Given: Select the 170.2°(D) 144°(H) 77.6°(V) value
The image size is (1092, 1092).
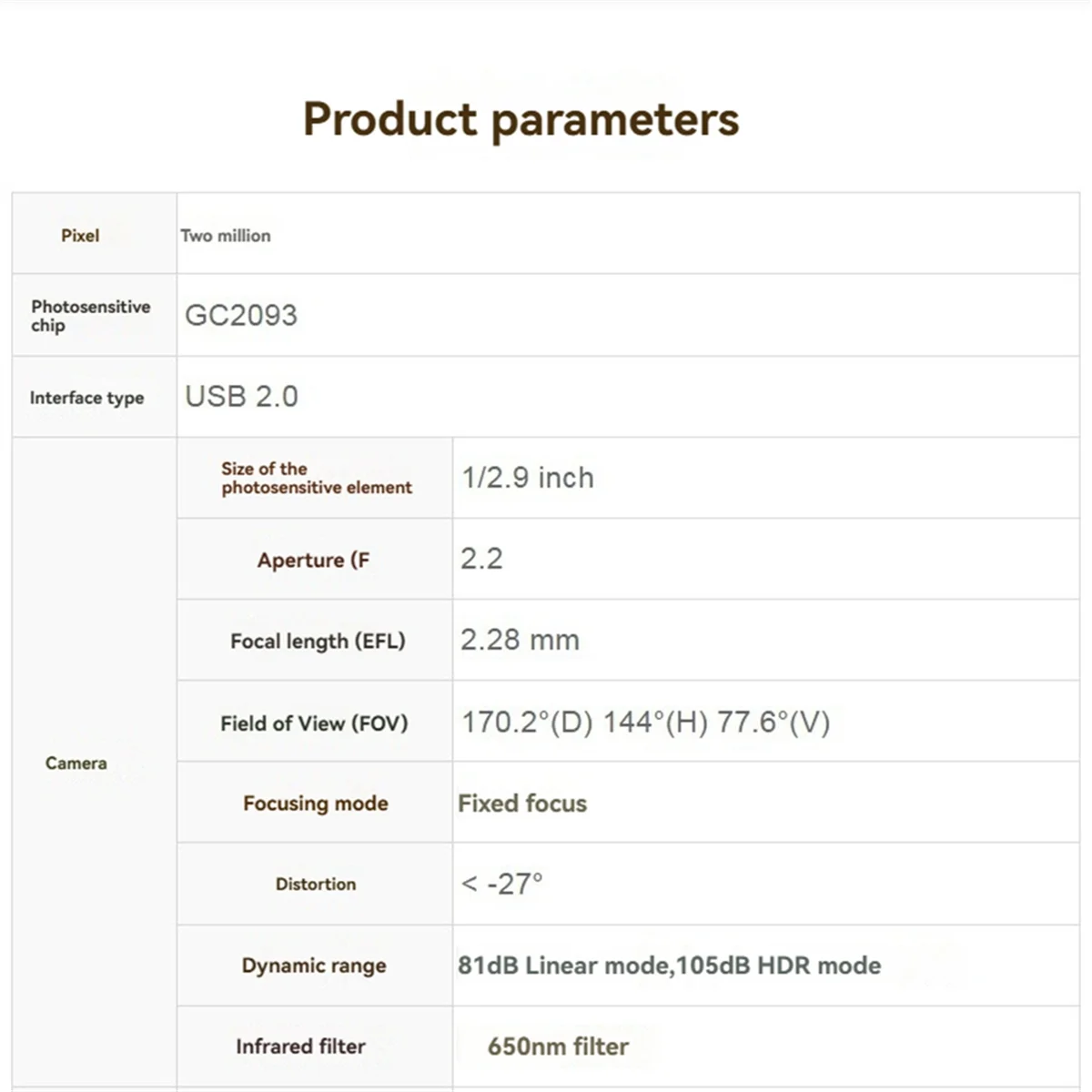Looking at the screenshot, I should [x=645, y=723].
